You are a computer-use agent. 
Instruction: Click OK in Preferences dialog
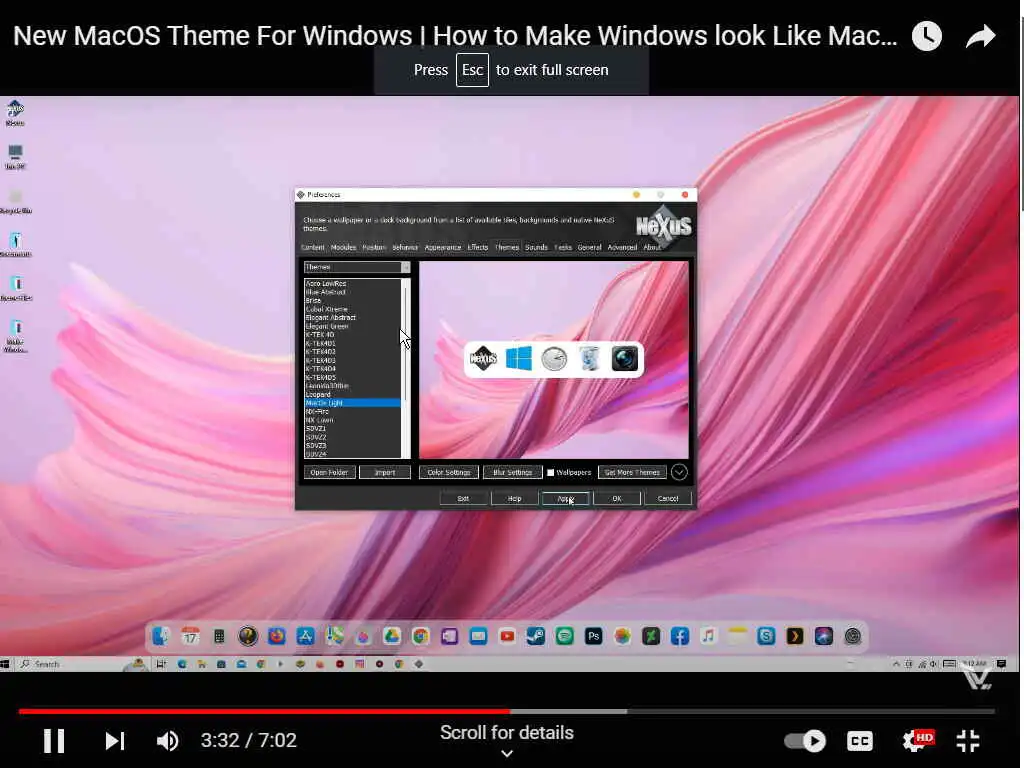click(616, 498)
